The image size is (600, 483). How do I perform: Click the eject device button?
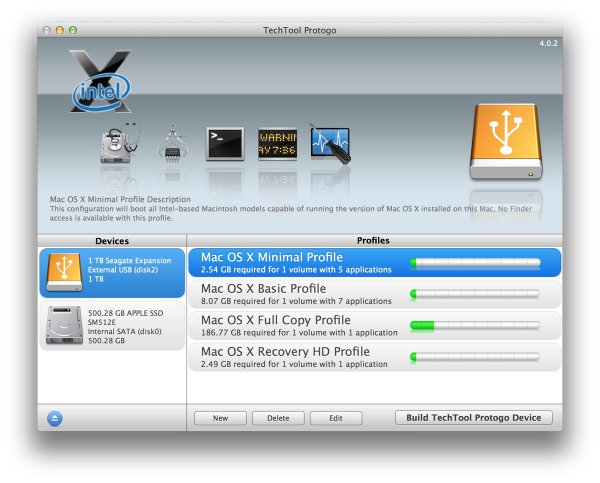pyautogui.click(x=55, y=418)
